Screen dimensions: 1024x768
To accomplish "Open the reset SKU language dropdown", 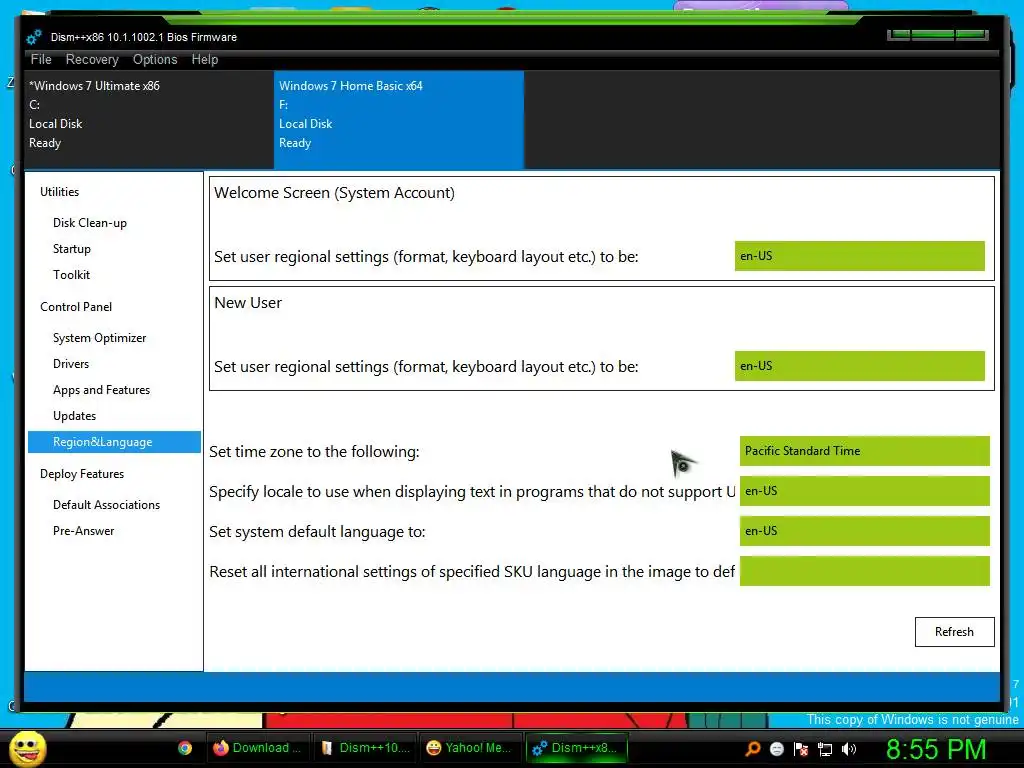I will tap(865, 571).
